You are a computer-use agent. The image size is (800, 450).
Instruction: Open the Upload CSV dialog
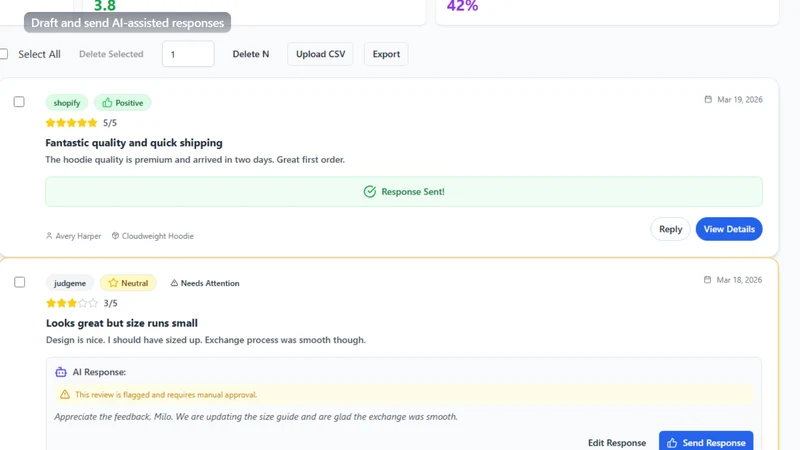[x=320, y=54]
